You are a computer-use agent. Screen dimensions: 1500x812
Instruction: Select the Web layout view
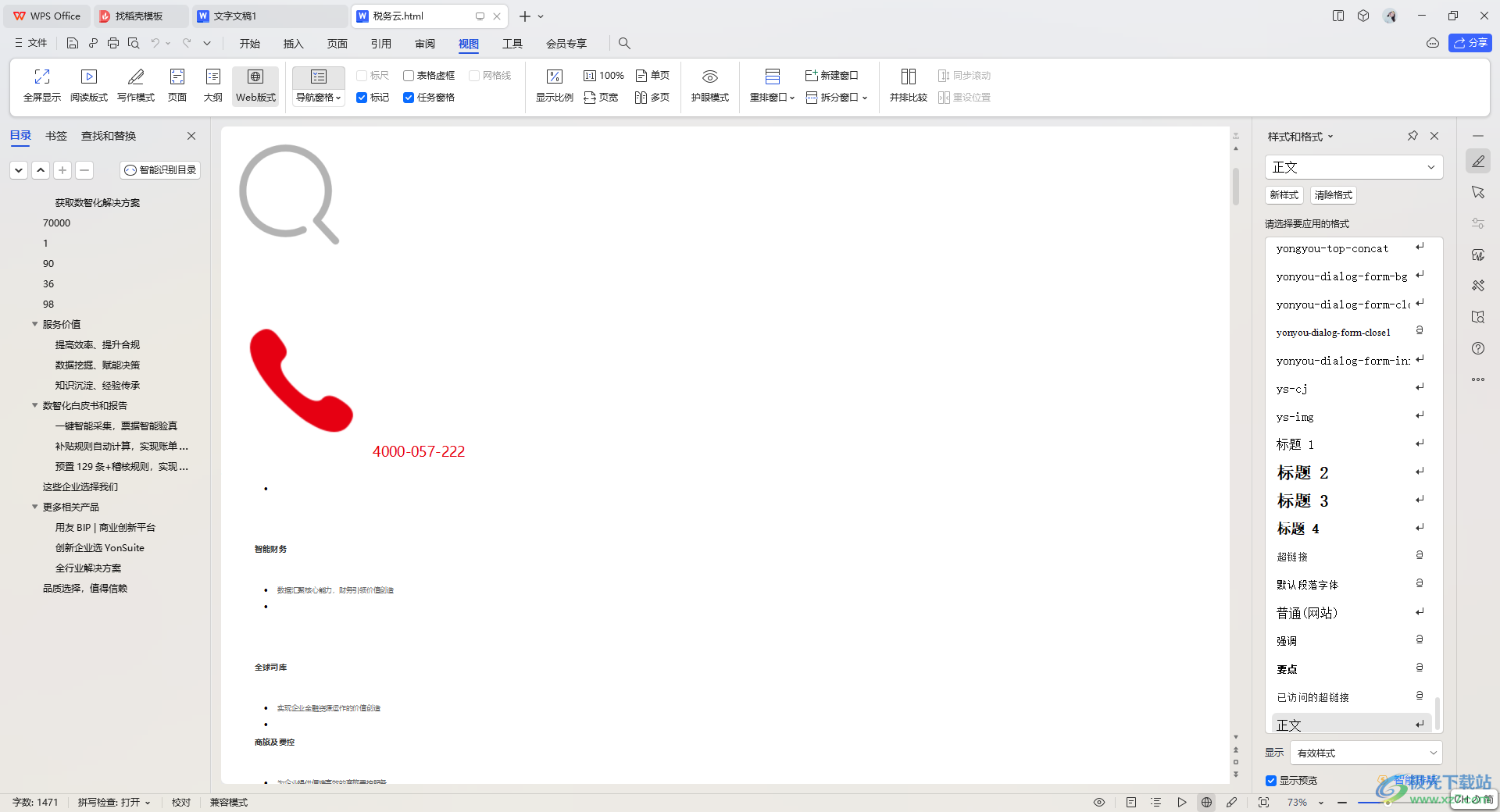[255, 85]
